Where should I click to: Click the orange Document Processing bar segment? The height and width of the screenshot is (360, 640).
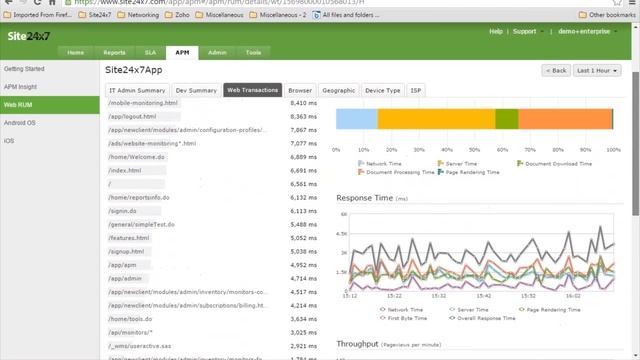[565, 119]
